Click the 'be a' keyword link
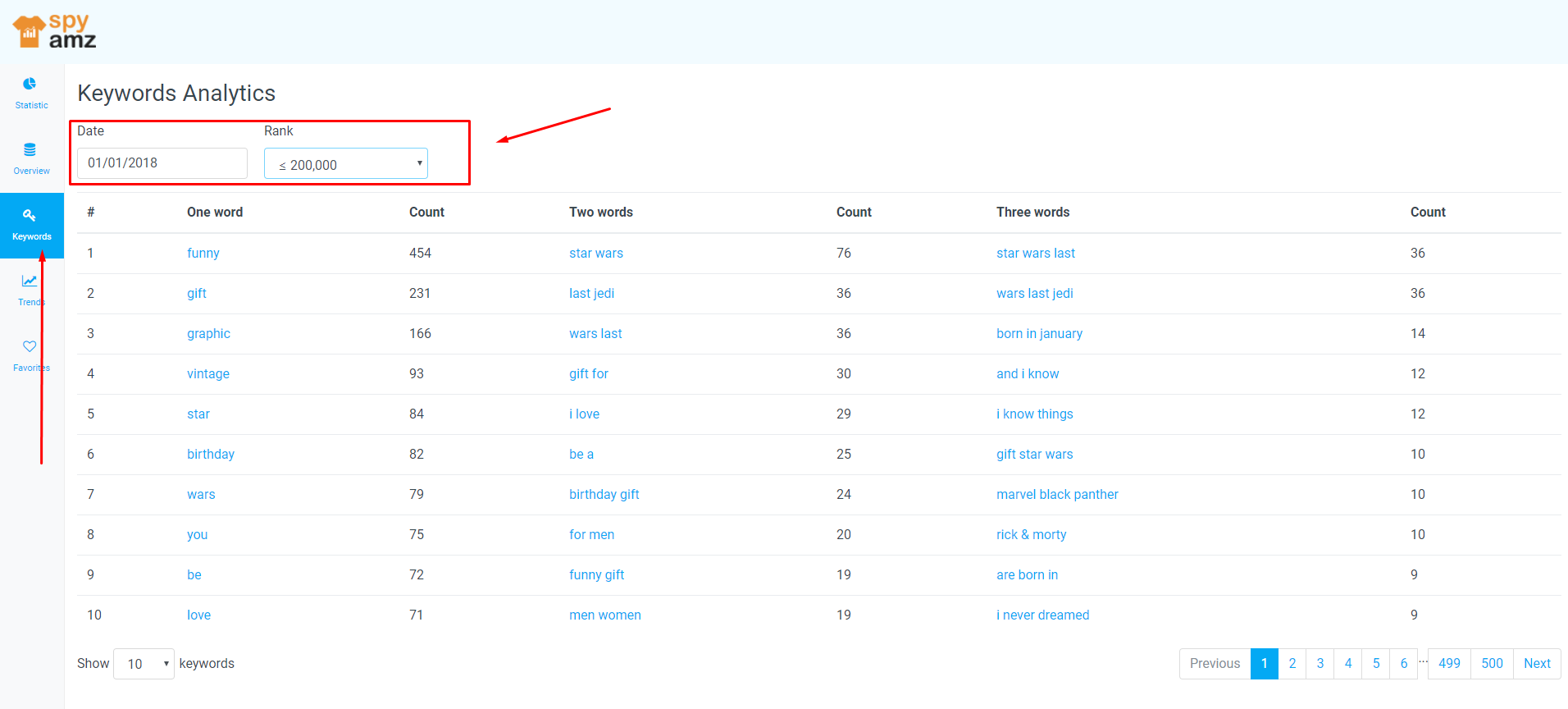The width and height of the screenshot is (1568, 709). point(581,454)
